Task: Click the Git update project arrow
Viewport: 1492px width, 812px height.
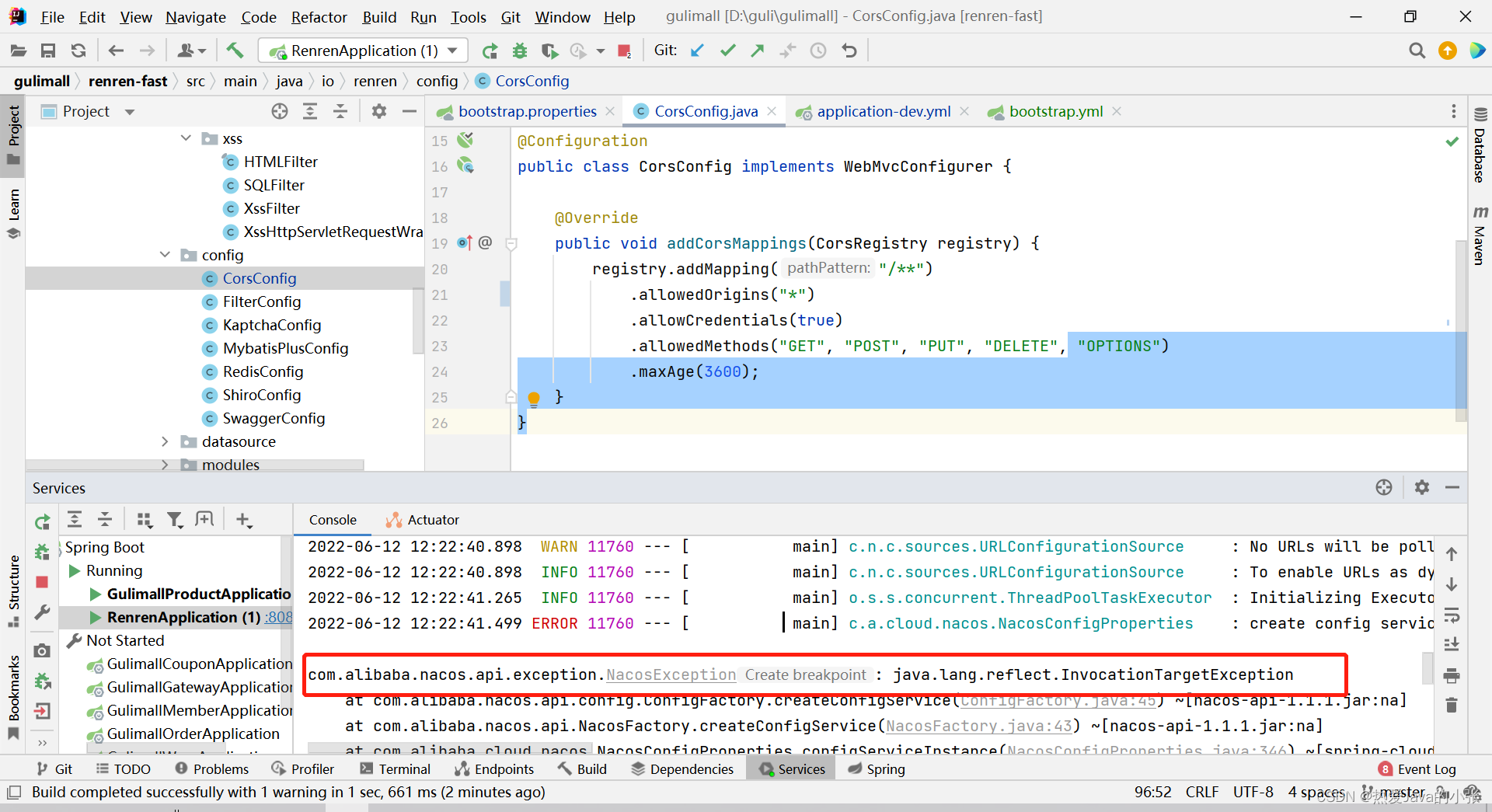Action: [x=697, y=51]
